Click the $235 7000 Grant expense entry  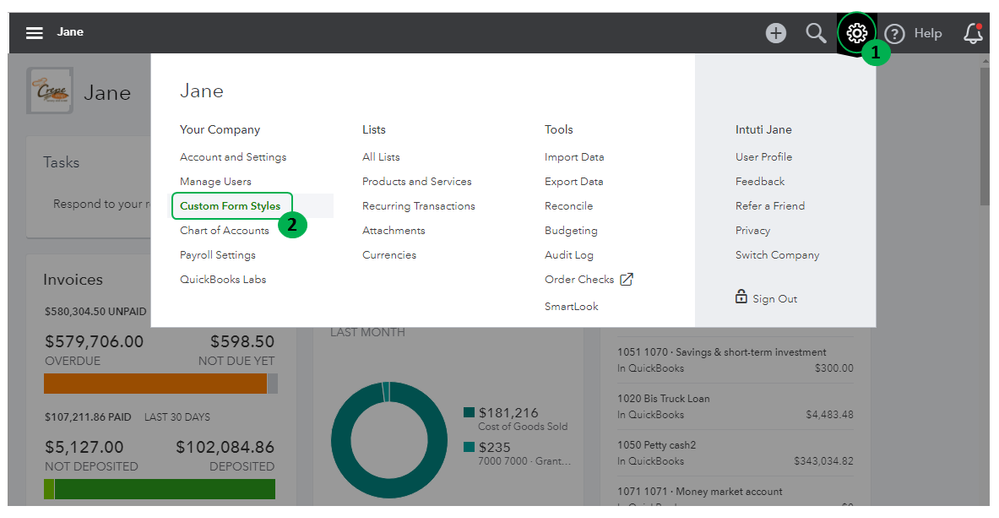tap(517, 453)
